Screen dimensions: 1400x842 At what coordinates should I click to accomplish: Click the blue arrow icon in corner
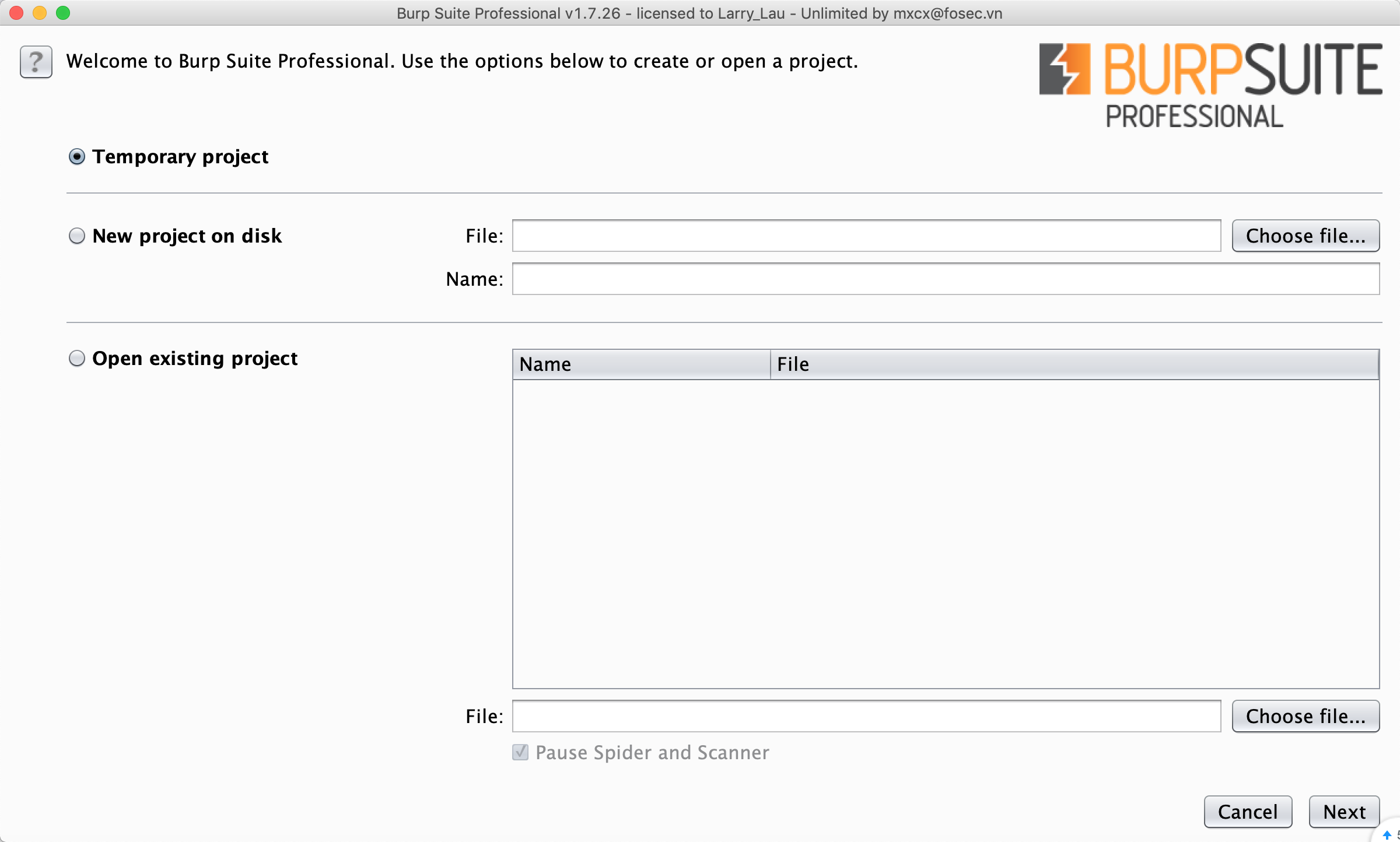pyautogui.click(x=1388, y=836)
